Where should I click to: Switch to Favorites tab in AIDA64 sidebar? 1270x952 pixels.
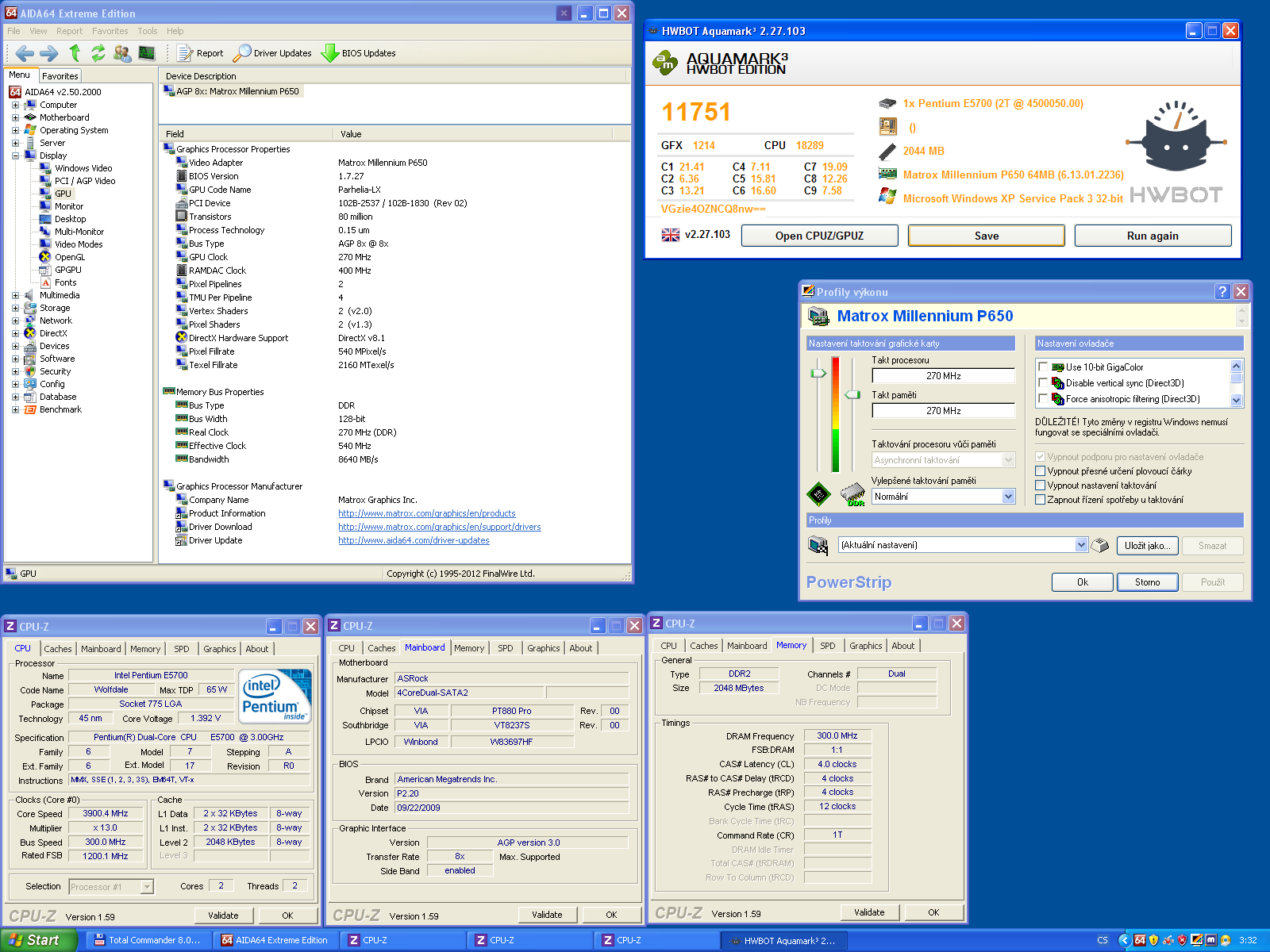click(x=60, y=76)
